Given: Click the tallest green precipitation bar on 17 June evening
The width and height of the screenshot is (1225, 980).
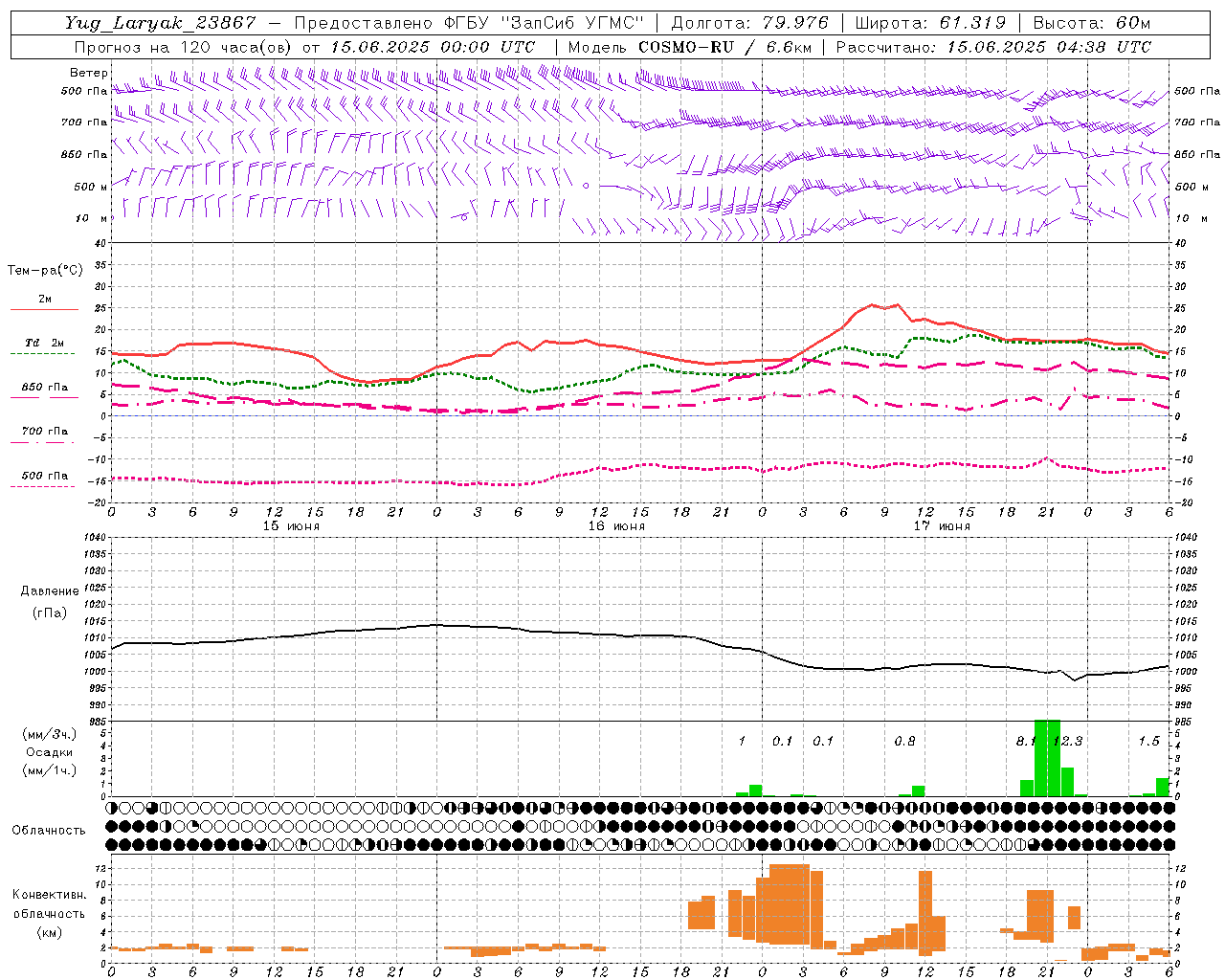Looking at the screenshot, I should 1047,758.
